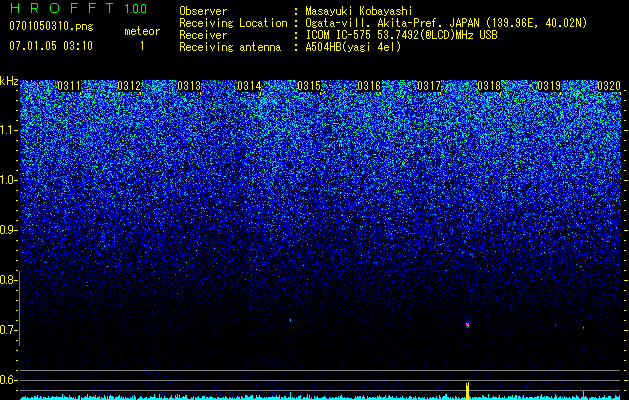
Task: Click the 0314 time marker label
Action: (249, 86)
